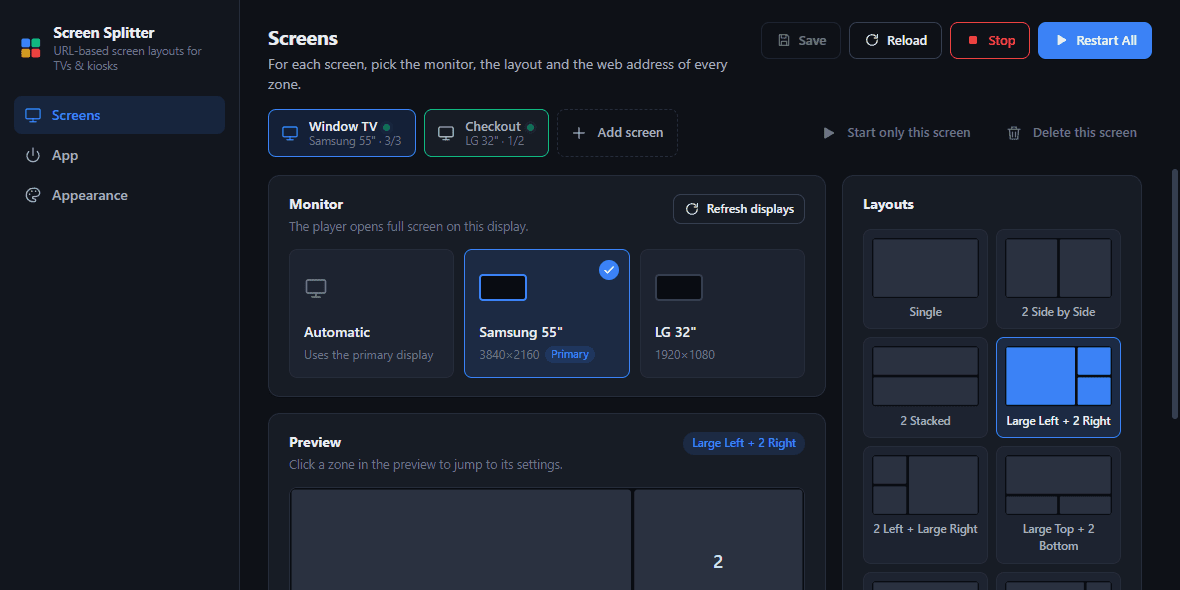Click the Monitor section heading

(x=316, y=204)
